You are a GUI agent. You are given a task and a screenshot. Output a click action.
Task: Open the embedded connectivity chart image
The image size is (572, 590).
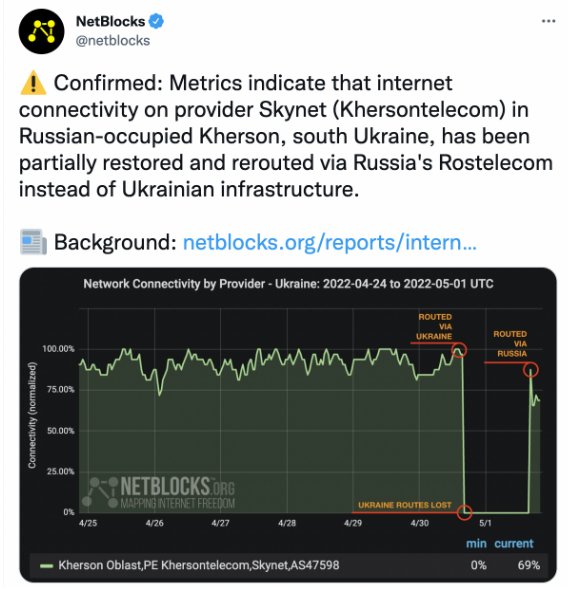[x=288, y=425]
